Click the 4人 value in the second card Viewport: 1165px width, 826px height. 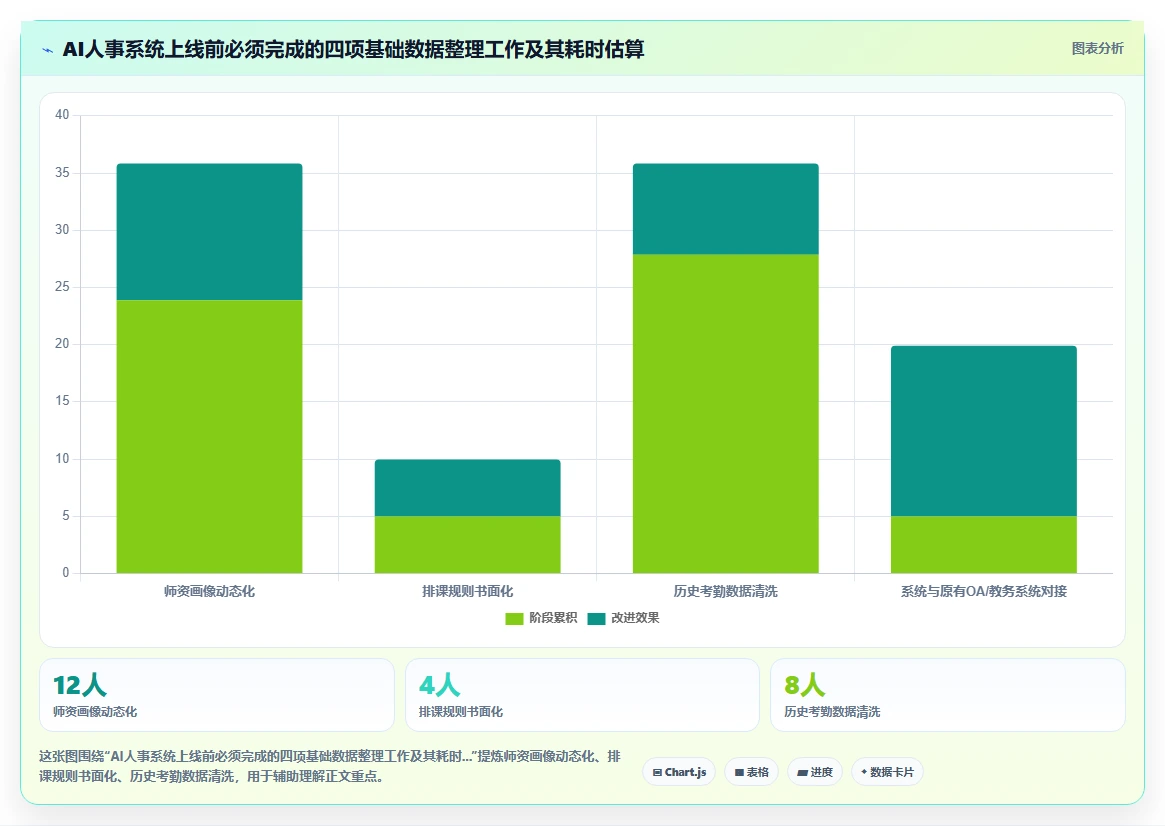pyautogui.click(x=439, y=685)
